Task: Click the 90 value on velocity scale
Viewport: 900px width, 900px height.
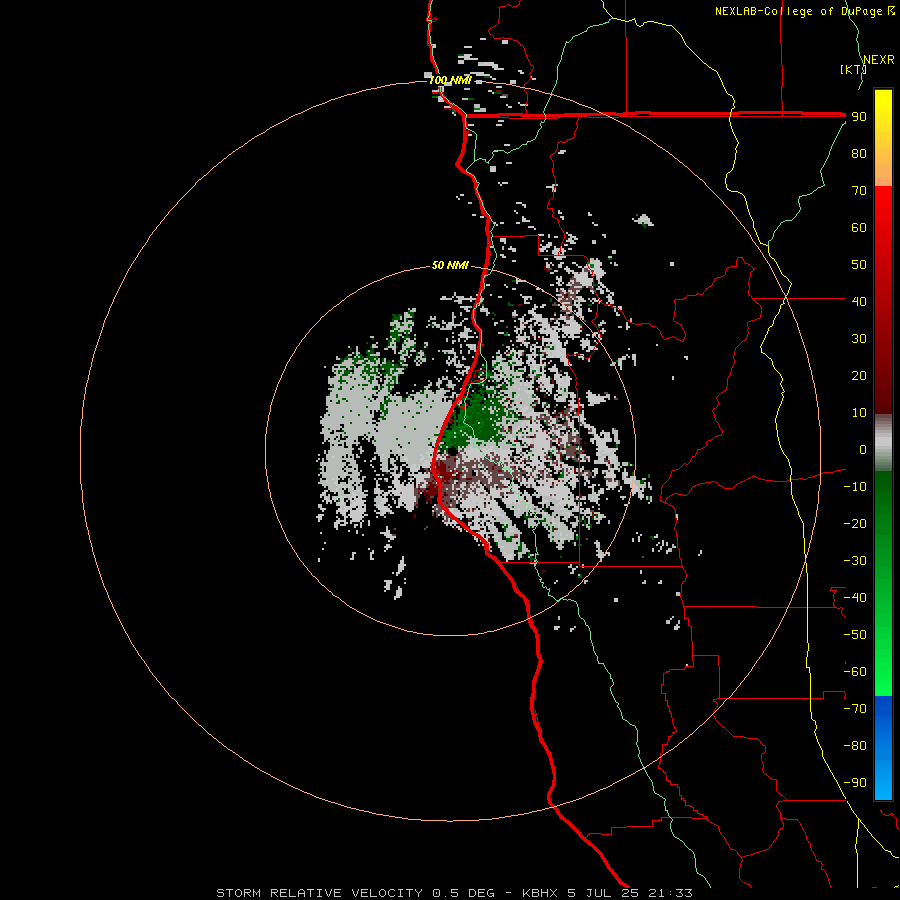Action: coord(859,117)
